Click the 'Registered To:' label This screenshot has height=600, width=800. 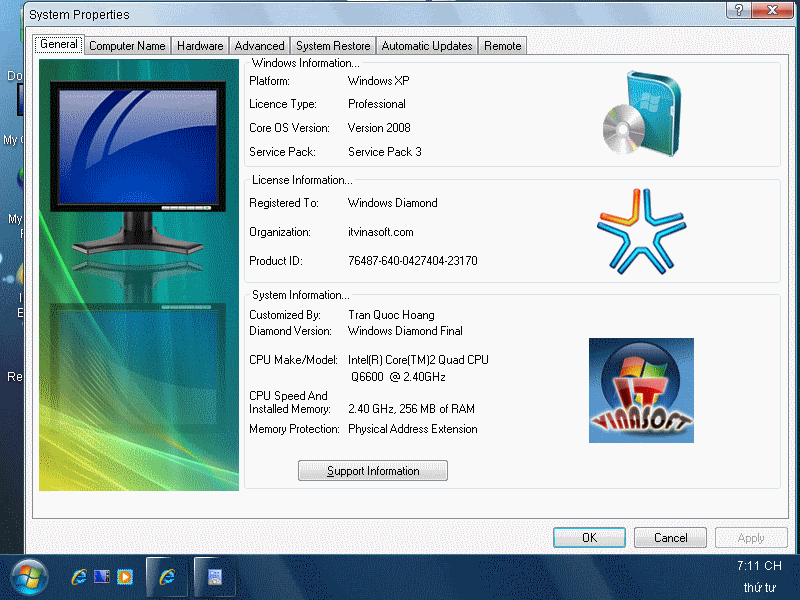pyautogui.click(x=284, y=203)
